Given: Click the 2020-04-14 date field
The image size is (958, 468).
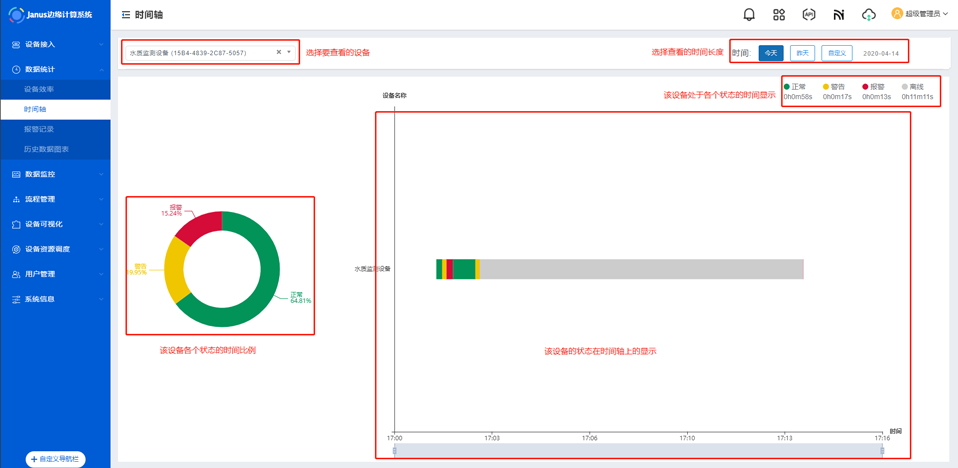Looking at the screenshot, I should pyautogui.click(x=881, y=53).
